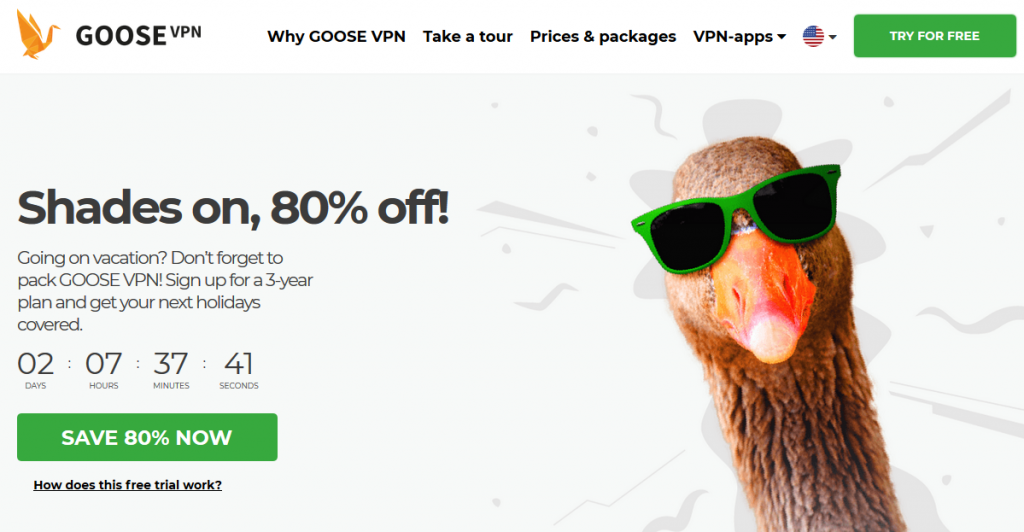The height and width of the screenshot is (532, 1024).
Task: Click the SAVE 80% NOW button
Action: 147,437
